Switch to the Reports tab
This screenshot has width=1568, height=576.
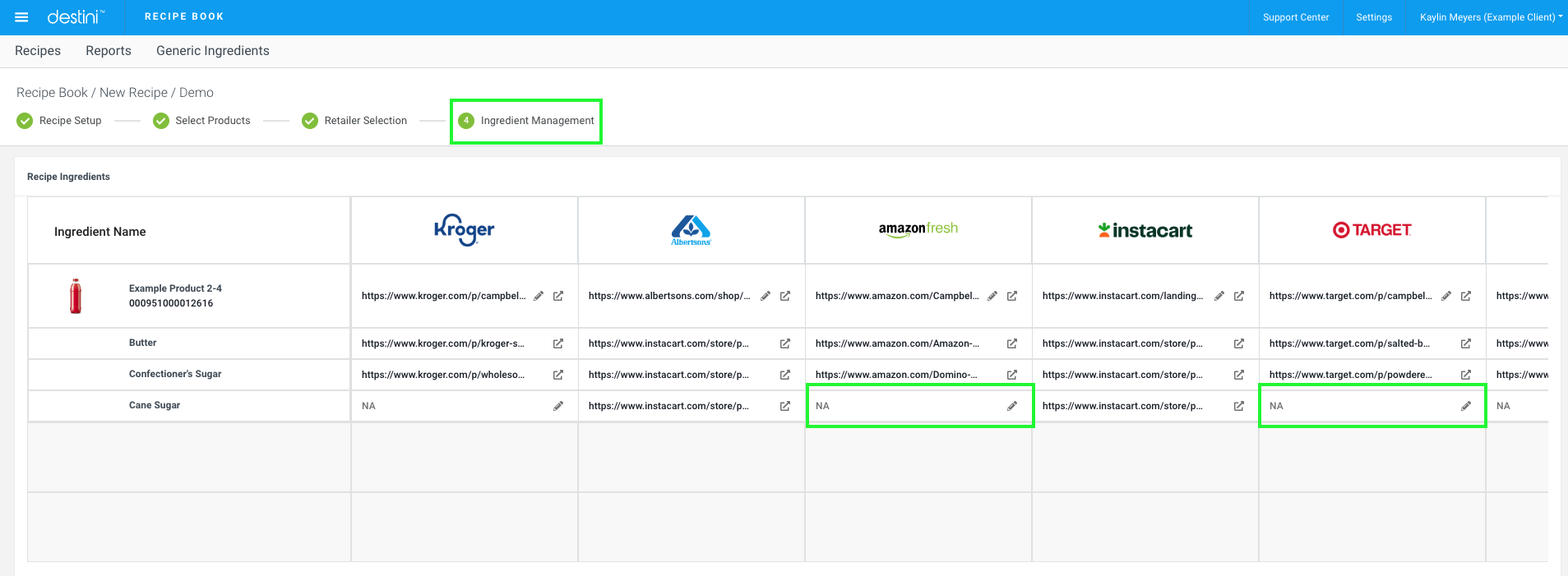click(109, 51)
